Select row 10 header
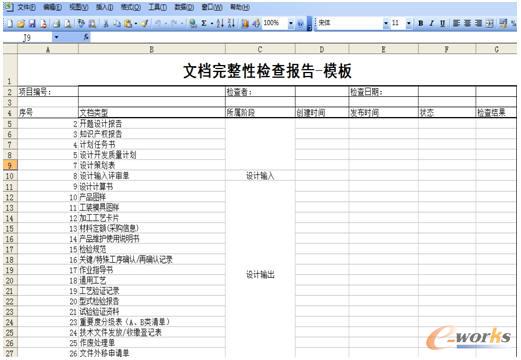This screenshot has height=360, width=521. click(x=10, y=176)
